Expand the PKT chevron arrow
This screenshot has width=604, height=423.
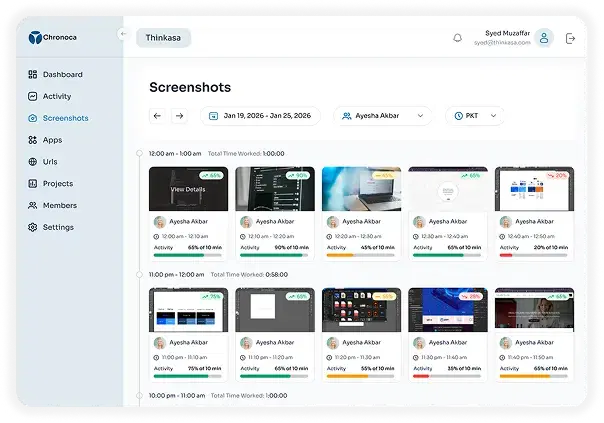point(493,116)
